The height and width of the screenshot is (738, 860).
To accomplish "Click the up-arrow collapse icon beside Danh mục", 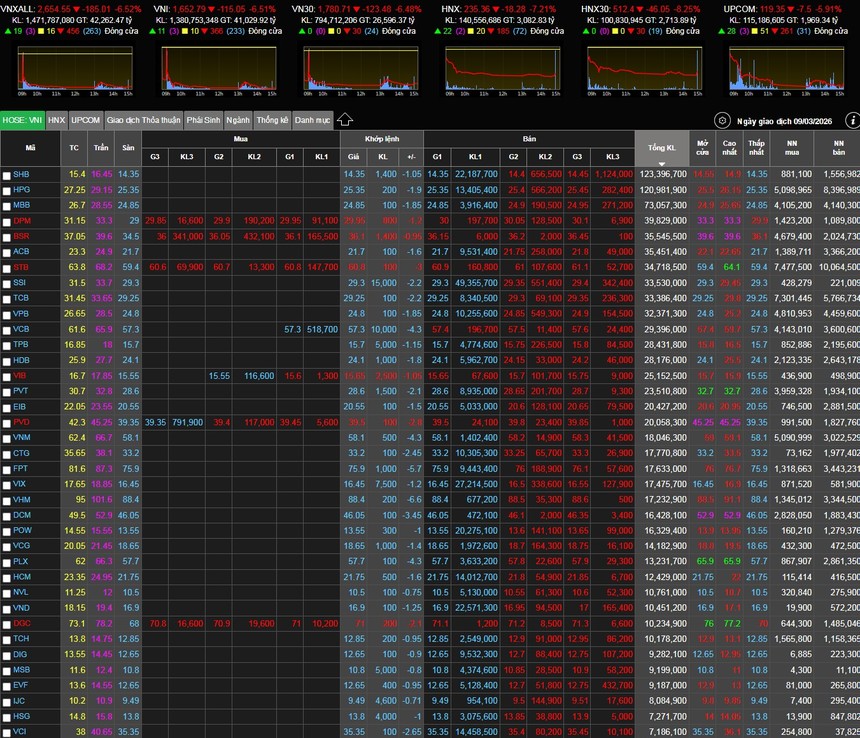I will [345, 120].
